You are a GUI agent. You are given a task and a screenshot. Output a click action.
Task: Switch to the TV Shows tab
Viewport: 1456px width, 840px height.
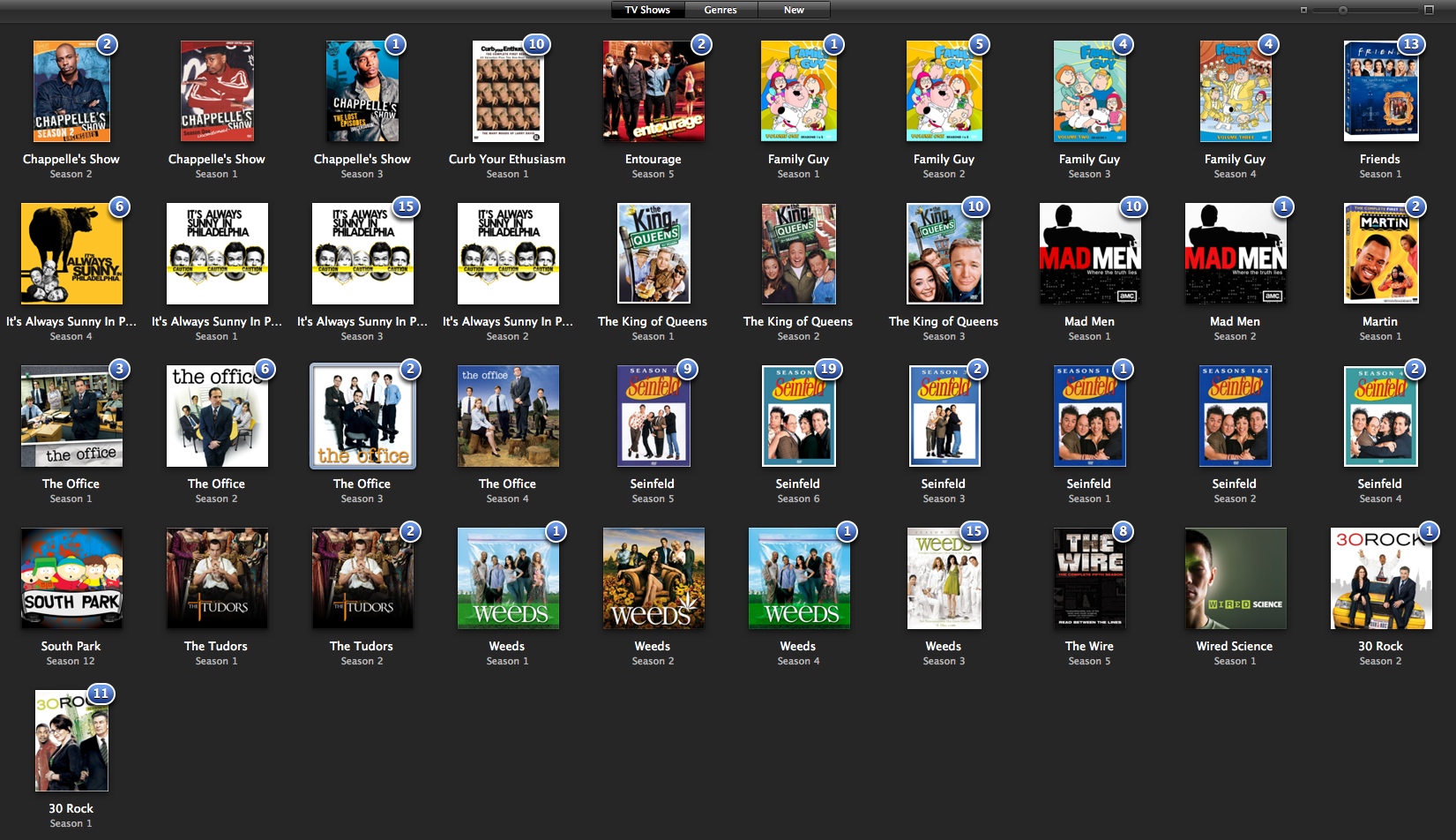[647, 10]
